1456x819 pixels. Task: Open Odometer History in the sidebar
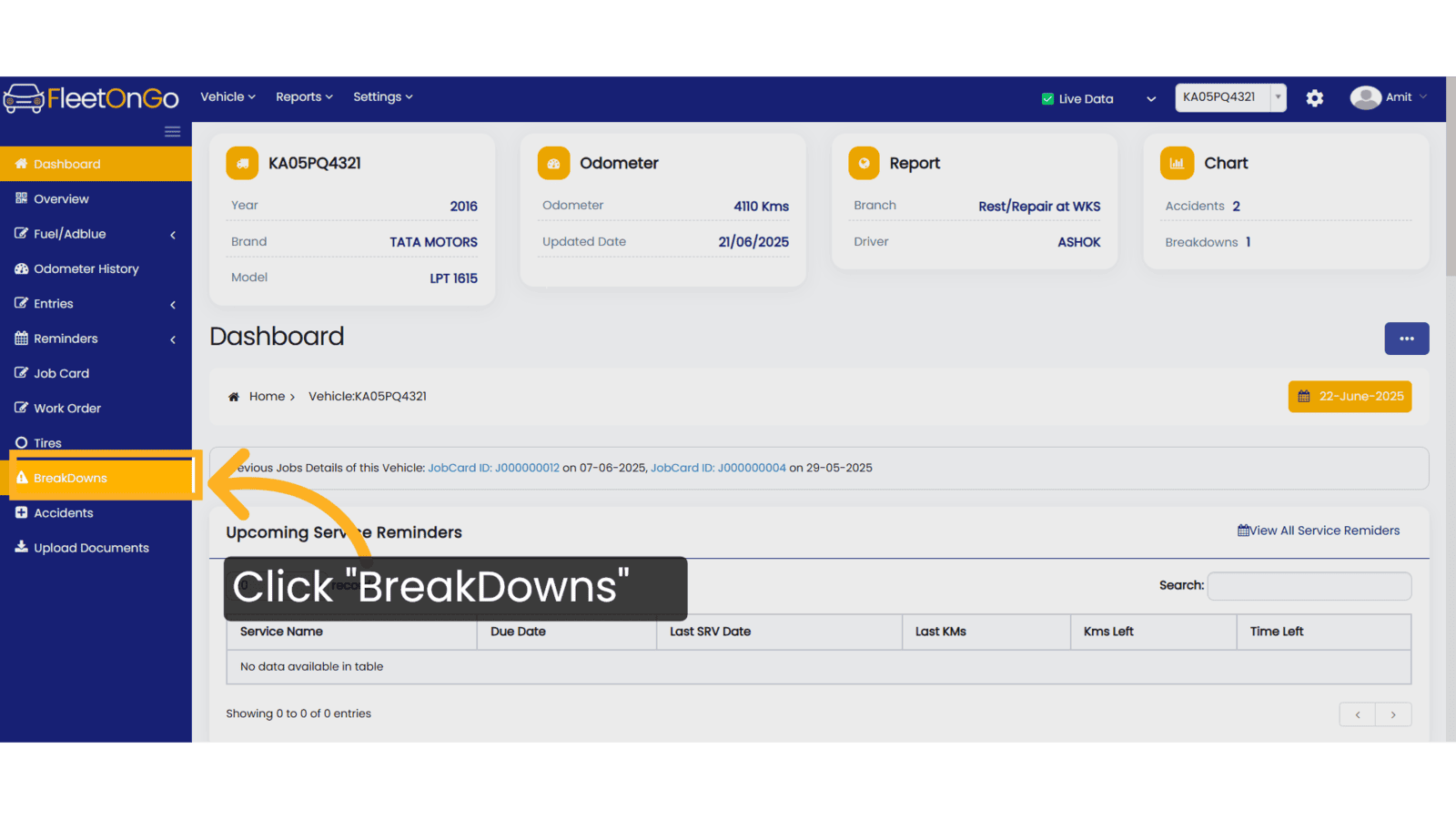click(96, 269)
